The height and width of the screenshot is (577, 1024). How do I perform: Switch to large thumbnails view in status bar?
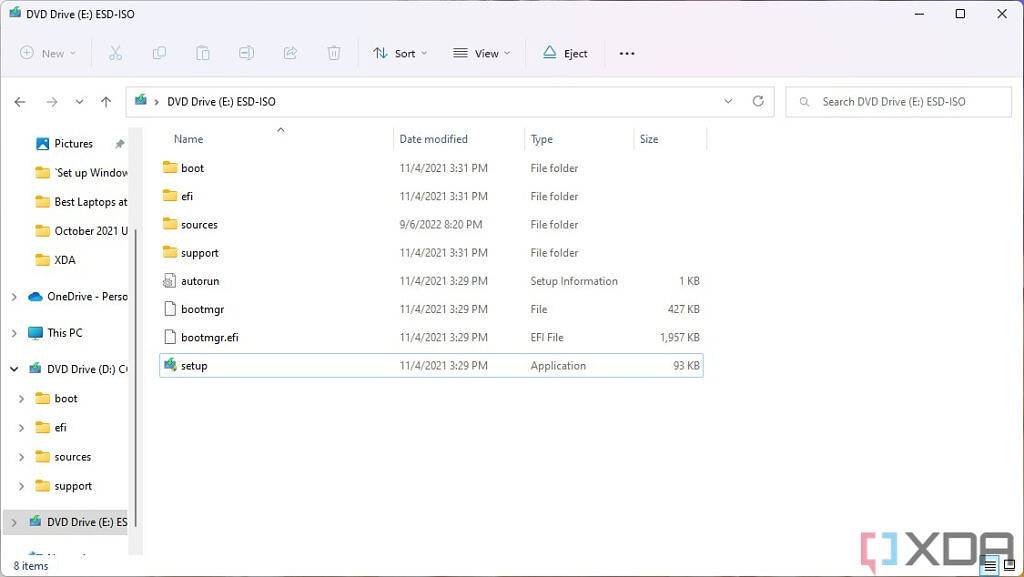(1008, 566)
